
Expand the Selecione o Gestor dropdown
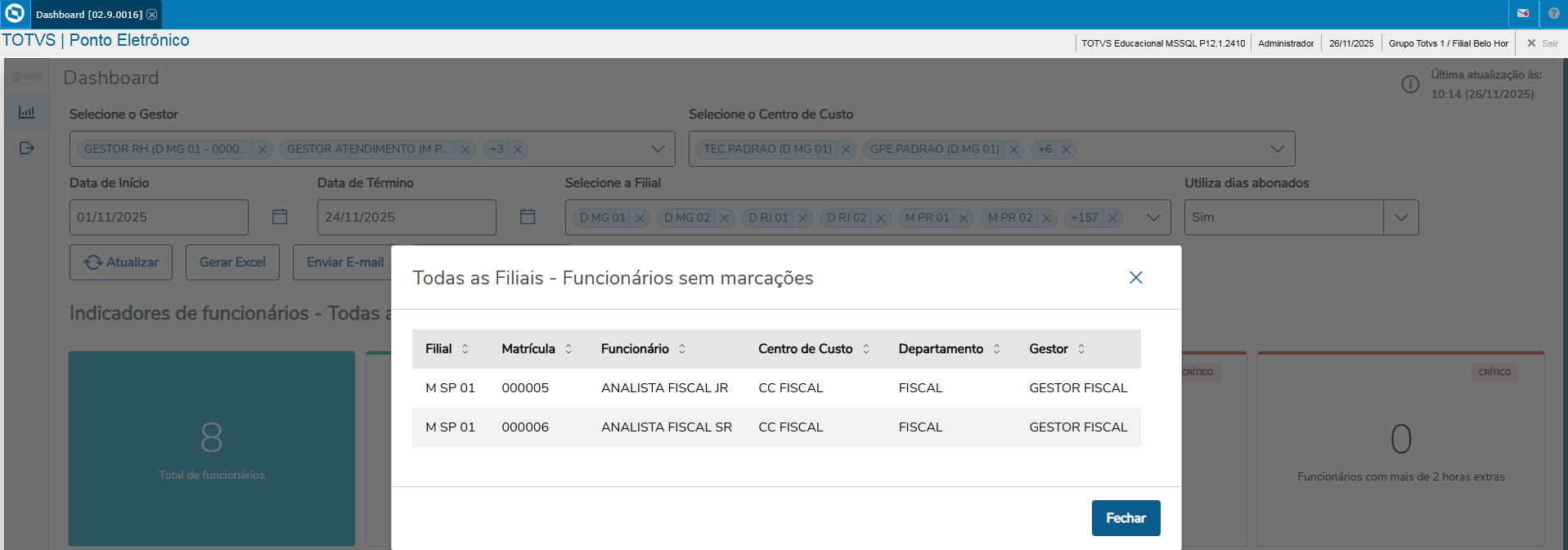658,149
